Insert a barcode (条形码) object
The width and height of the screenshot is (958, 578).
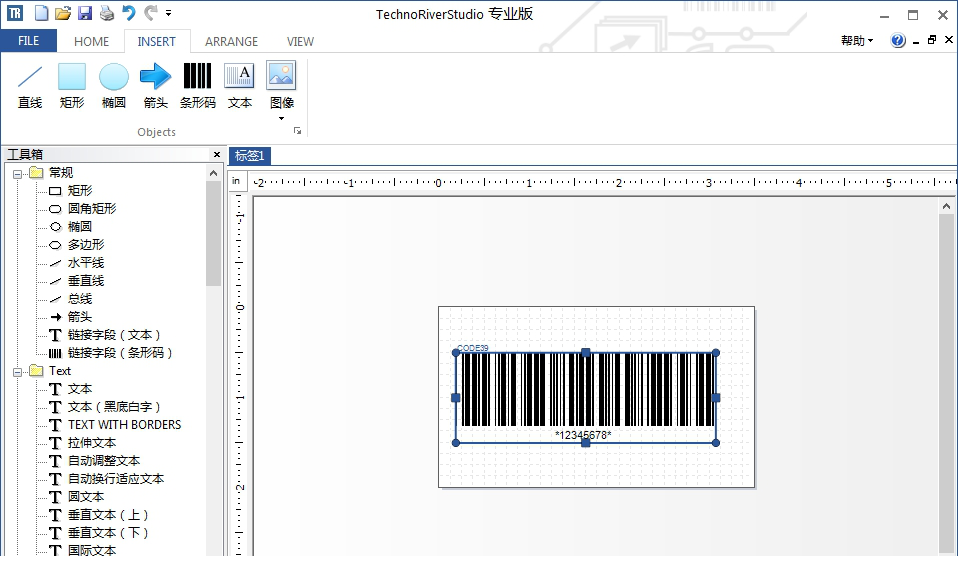[x=197, y=86]
